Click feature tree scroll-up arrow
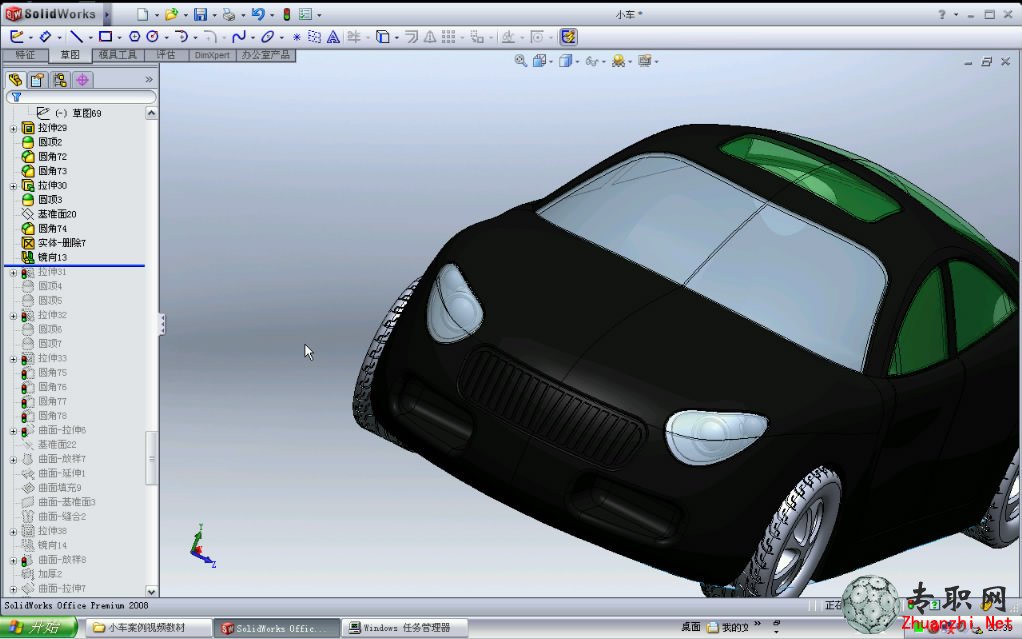Screen dimensions: 1022x639 151,113
